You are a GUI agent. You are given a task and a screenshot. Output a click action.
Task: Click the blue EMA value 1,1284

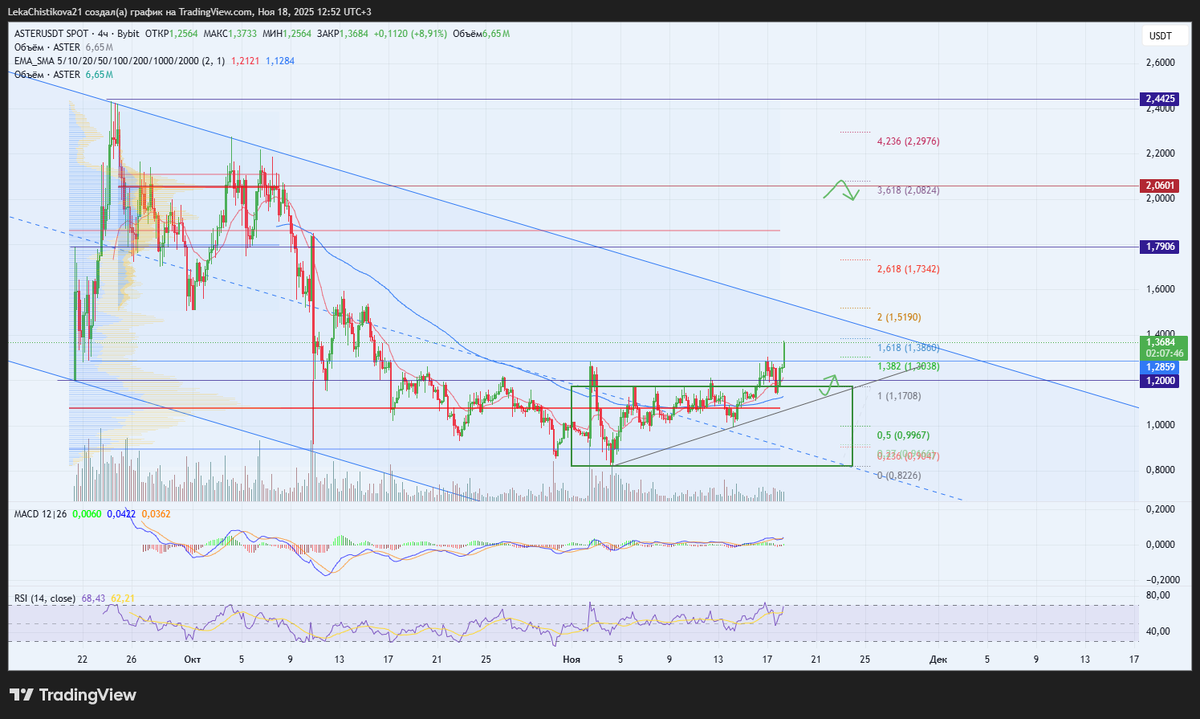[x=279, y=61]
